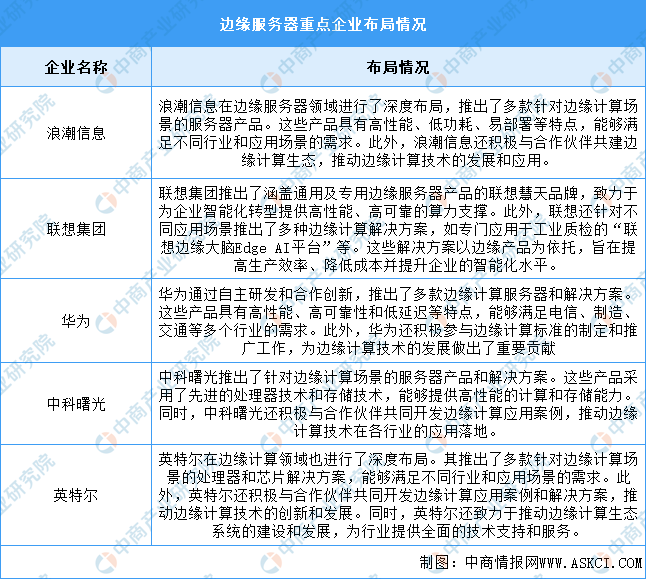Select the 浪潮信息 layout description text
646x579 pixels.
point(398,133)
